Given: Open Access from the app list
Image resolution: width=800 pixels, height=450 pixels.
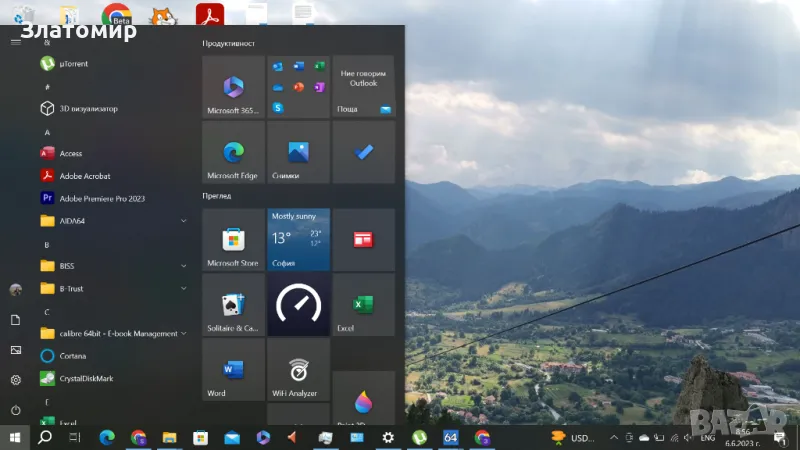Looking at the screenshot, I should [70, 153].
